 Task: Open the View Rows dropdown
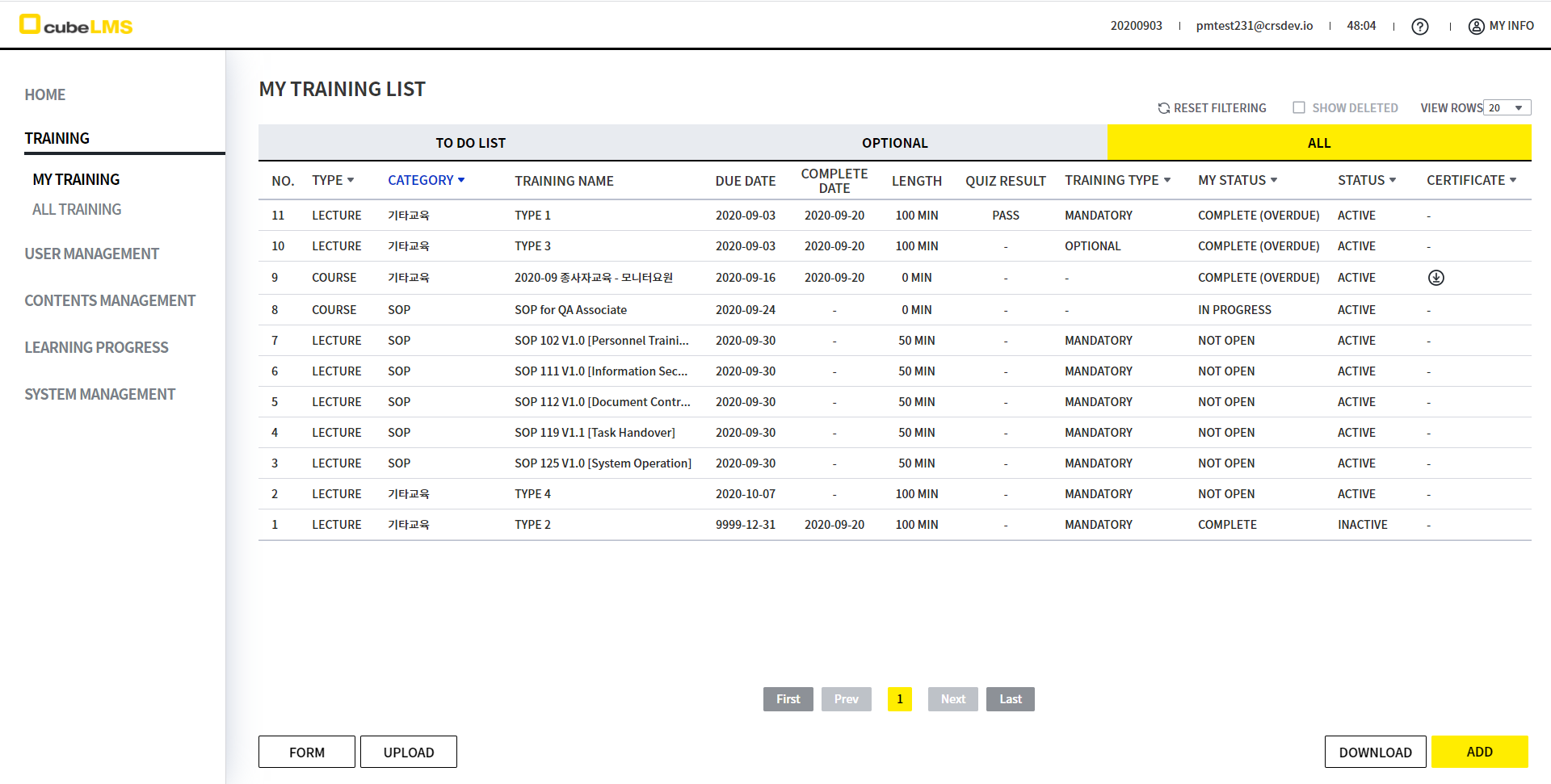(x=1507, y=108)
